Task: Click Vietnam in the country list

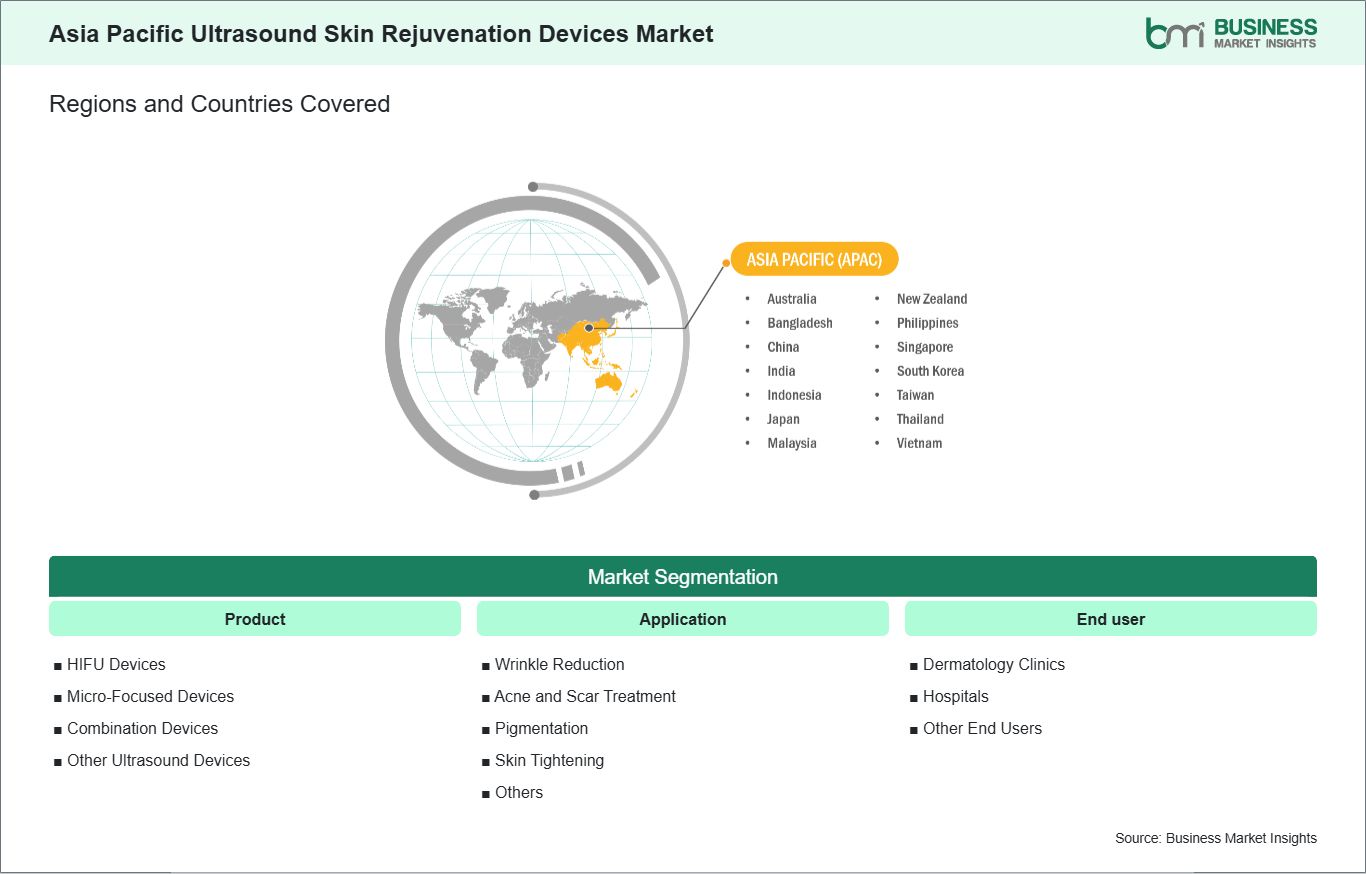Action: (919, 443)
